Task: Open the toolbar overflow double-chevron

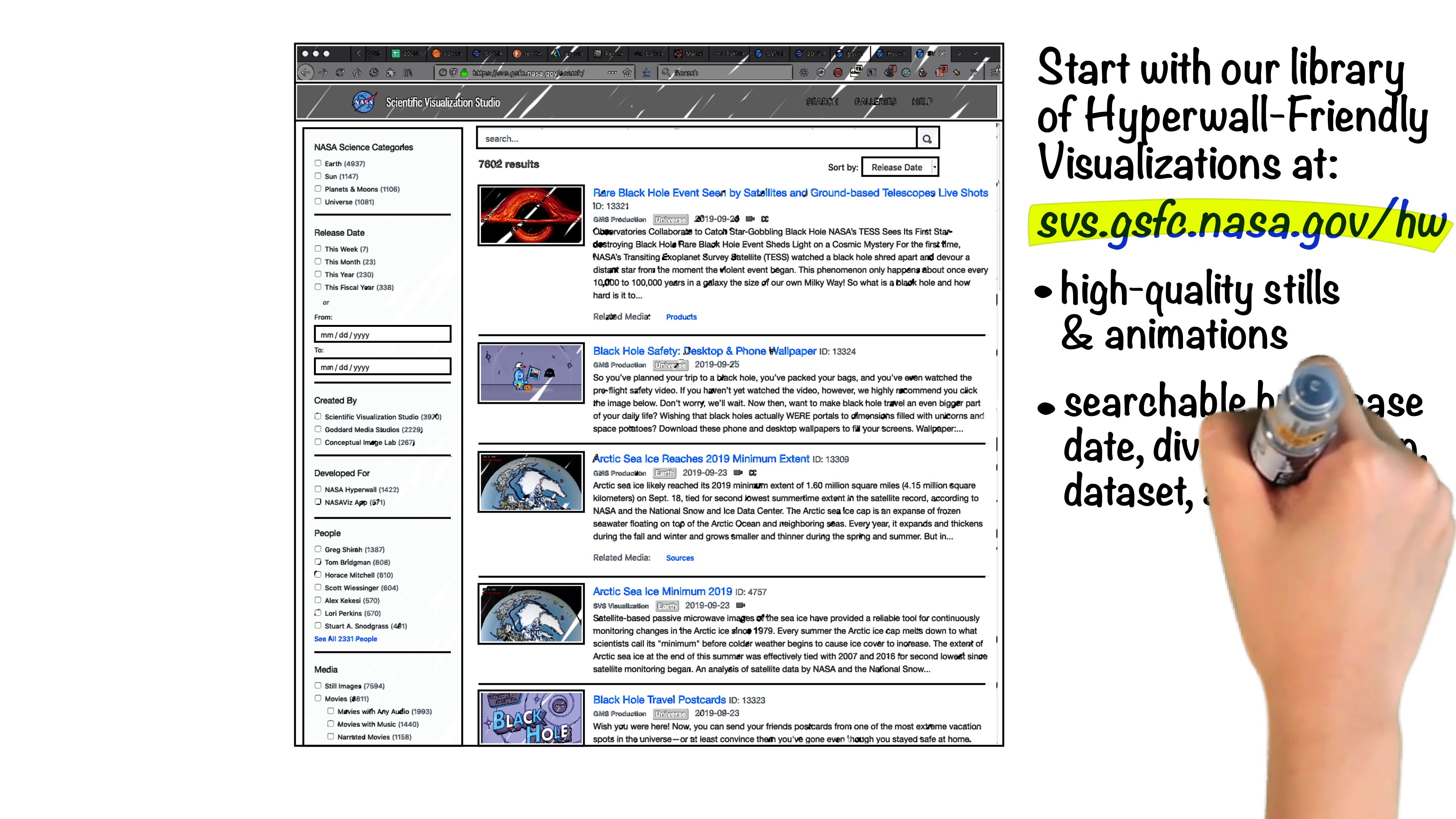Action: click(x=973, y=72)
